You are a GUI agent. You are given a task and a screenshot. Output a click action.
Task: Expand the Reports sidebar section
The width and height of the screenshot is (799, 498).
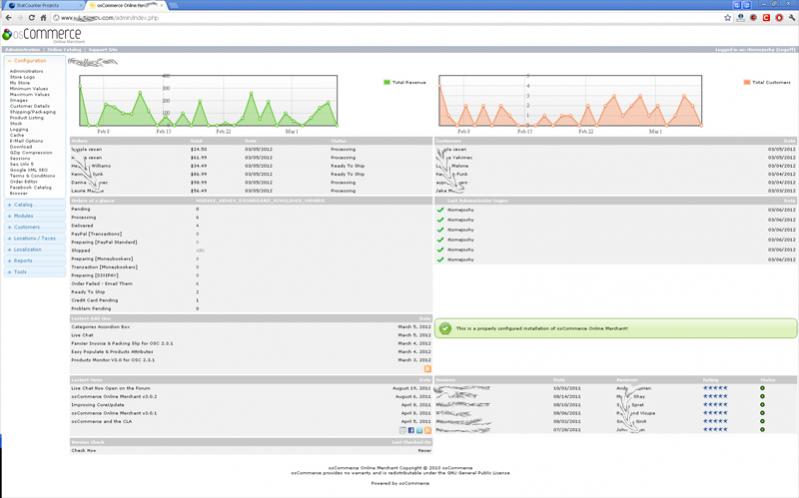coord(24,260)
